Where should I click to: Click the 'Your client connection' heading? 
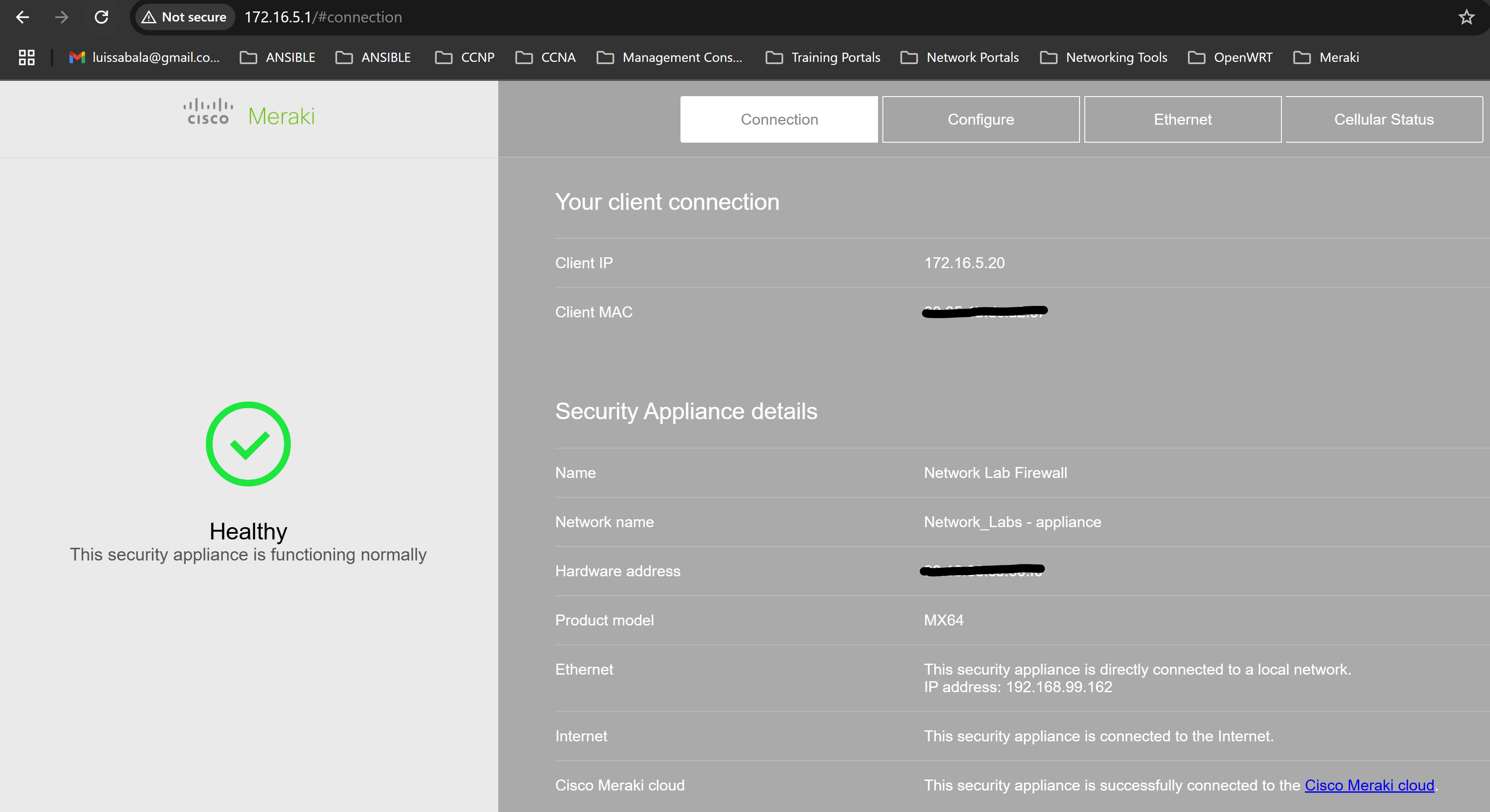tap(667, 202)
